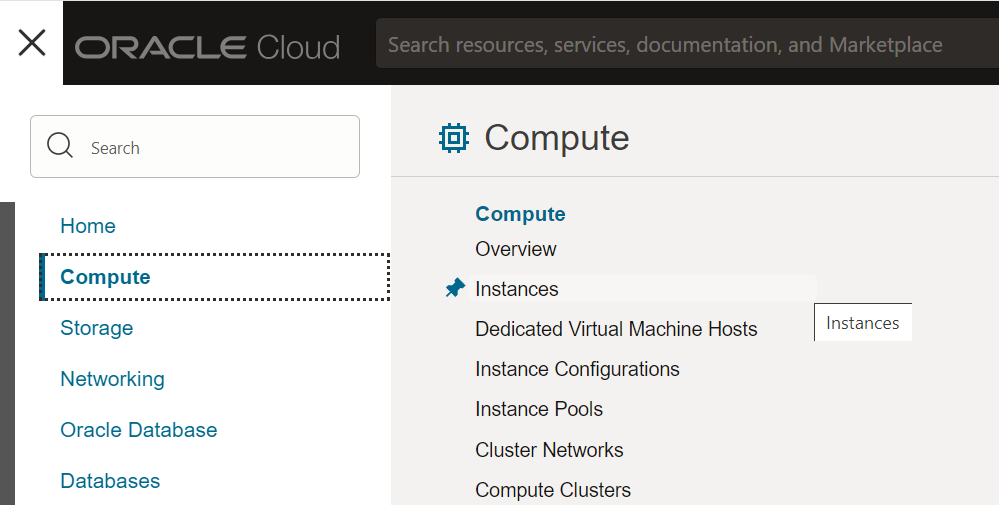Unpin Instances using the pin icon
This screenshot has height=505, width=999.
coord(455,288)
